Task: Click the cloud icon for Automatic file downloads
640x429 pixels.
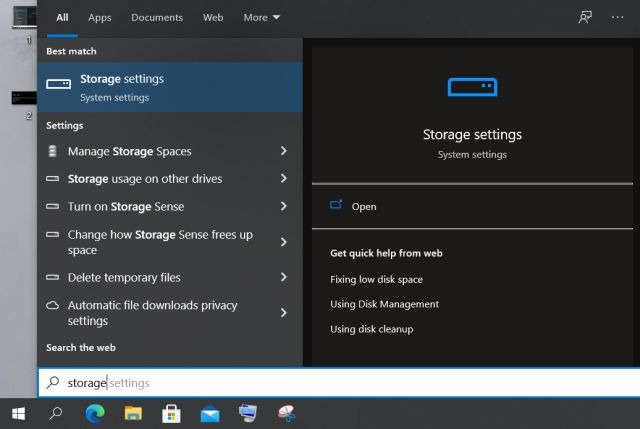Action: click(52, 305)
